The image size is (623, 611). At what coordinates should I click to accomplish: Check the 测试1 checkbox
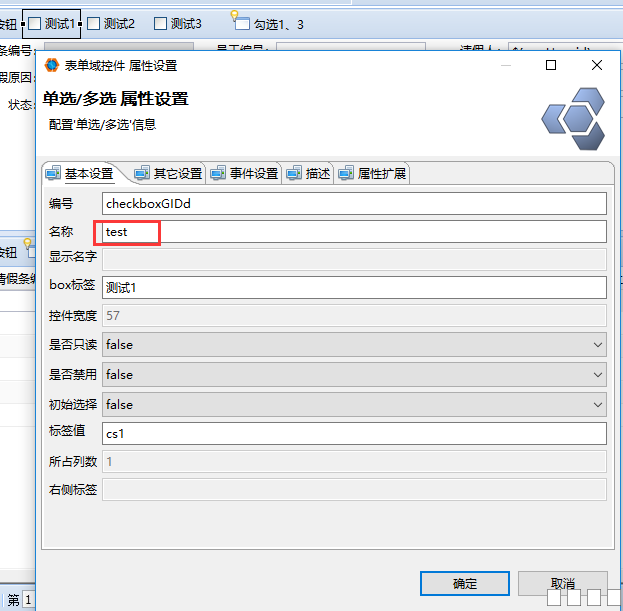click(x=35, y=23)
